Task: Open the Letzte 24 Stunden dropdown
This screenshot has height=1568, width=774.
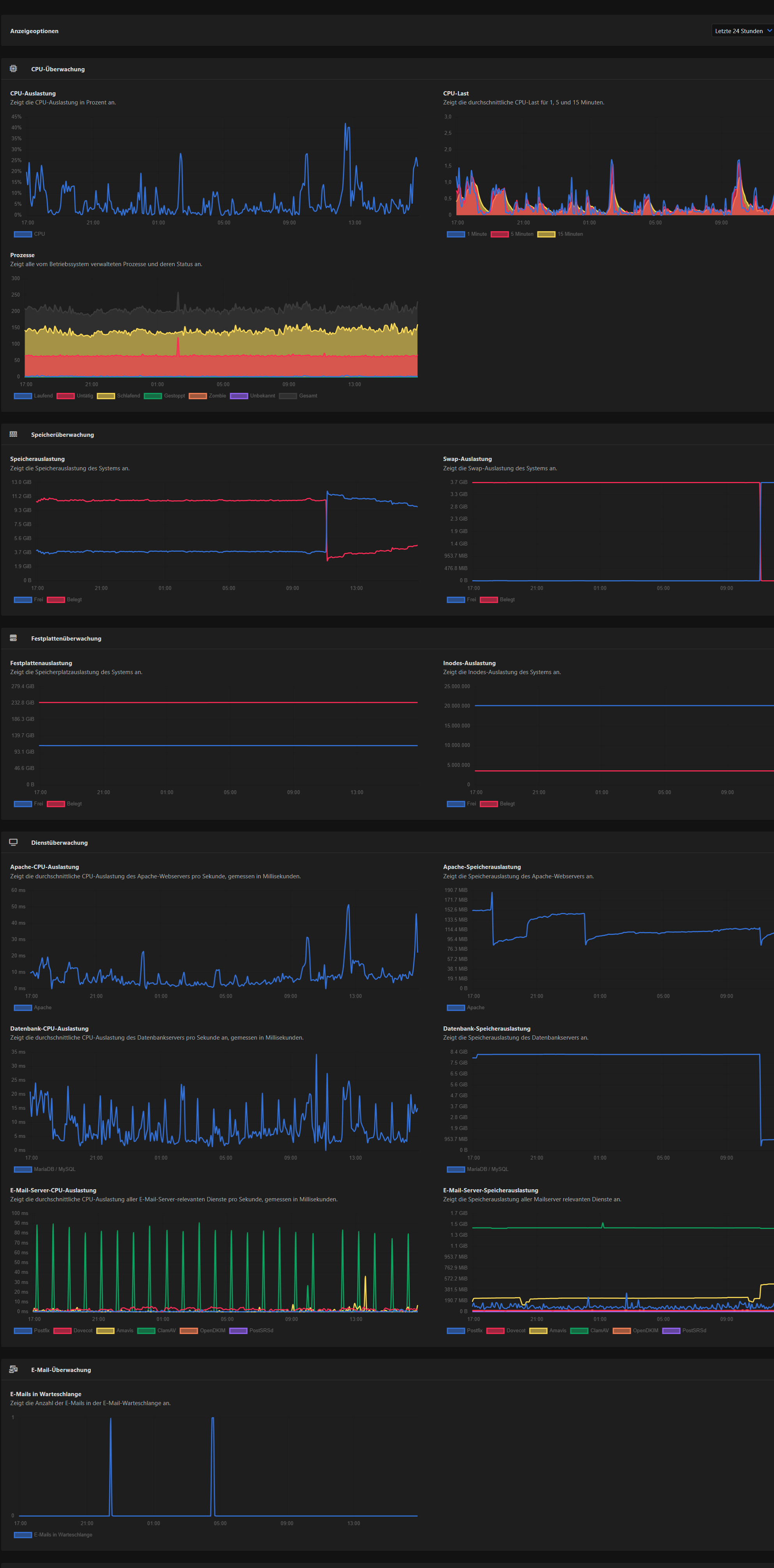Action: [739, 31]
